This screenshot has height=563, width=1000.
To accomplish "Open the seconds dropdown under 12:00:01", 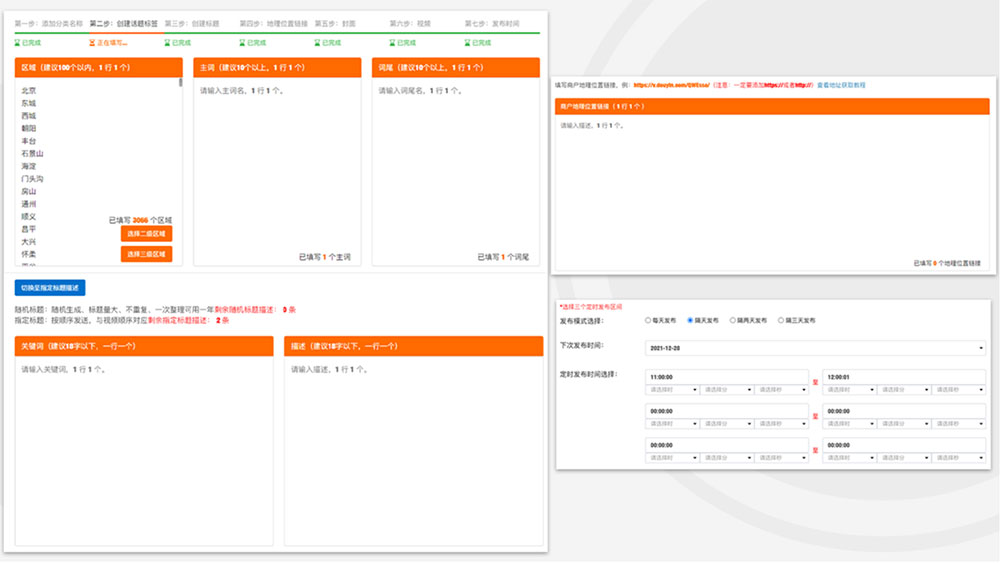I will tap(959, 389).
